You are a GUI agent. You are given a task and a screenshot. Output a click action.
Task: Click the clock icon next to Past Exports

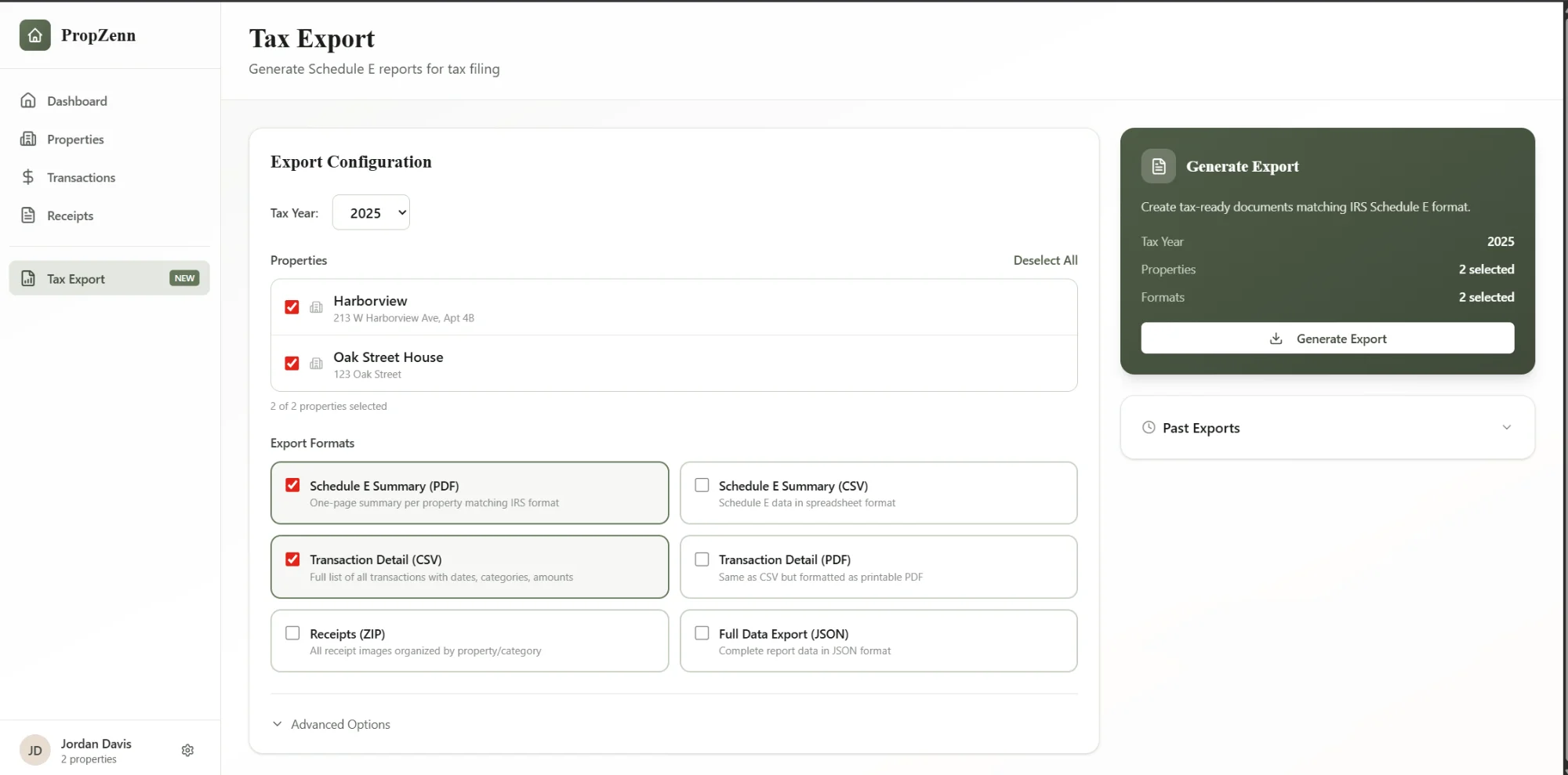pyautogui.click(x=1148, y=427)
